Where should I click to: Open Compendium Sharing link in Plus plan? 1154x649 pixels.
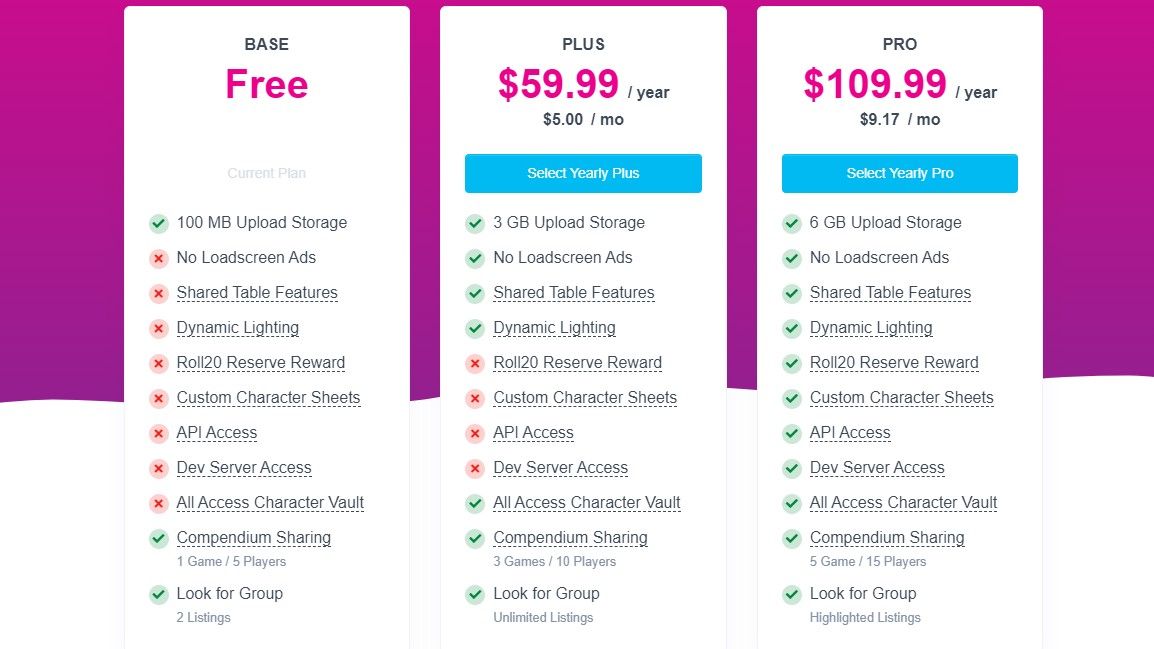click(570, 538)
